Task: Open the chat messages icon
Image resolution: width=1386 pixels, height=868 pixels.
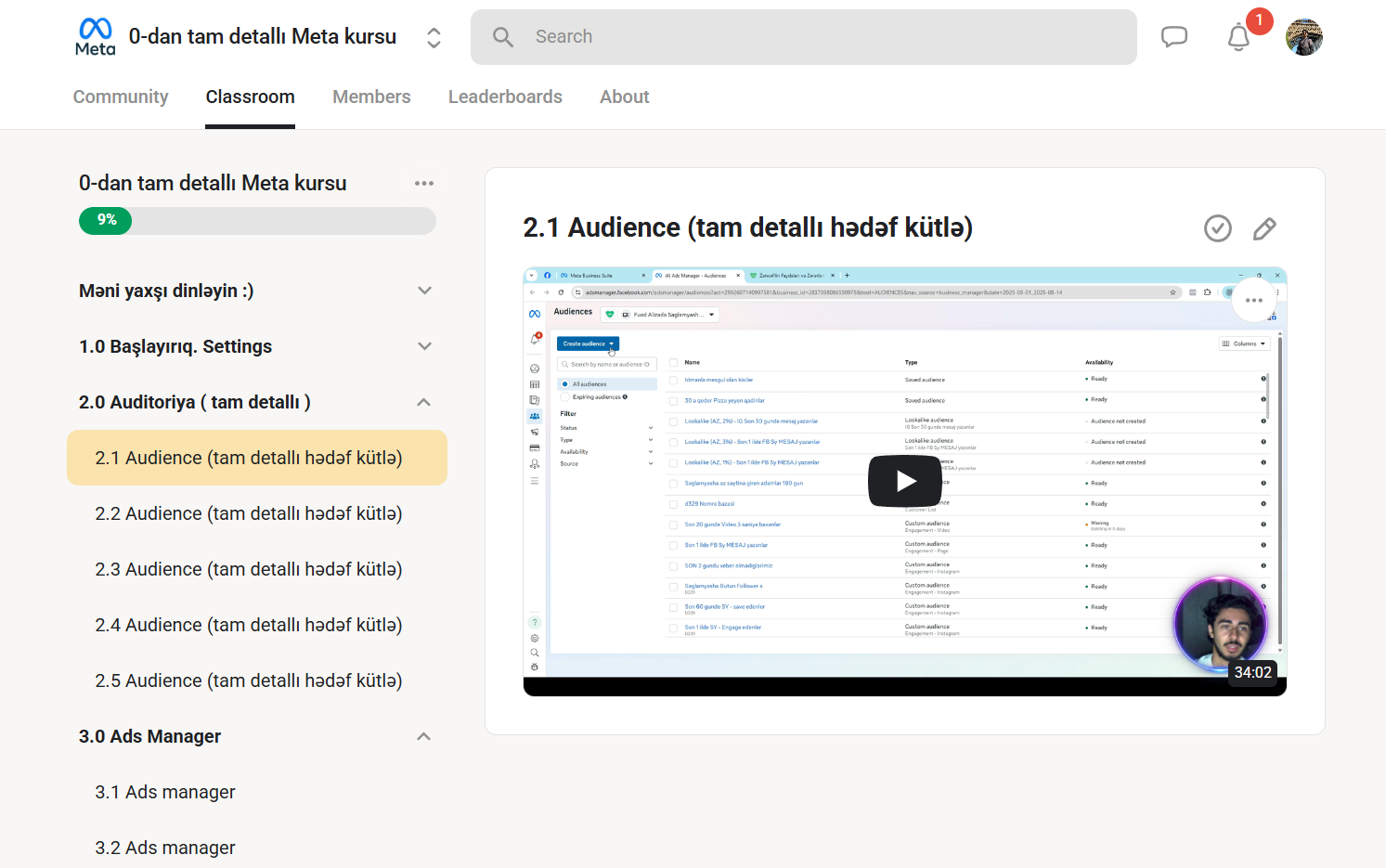Action: [x=1174, y=37]
